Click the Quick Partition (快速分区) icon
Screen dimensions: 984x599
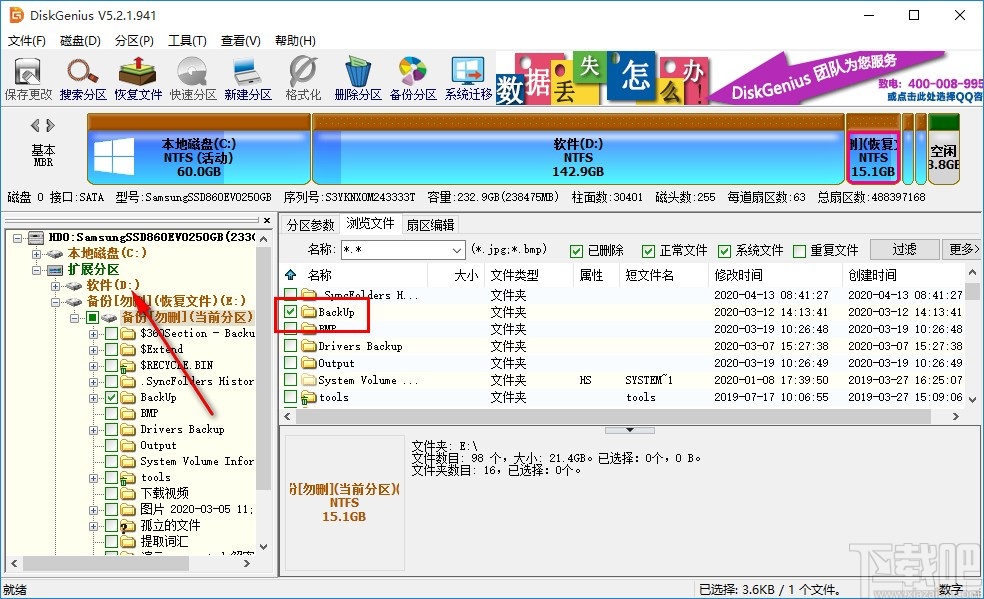[x=193, y=78]
